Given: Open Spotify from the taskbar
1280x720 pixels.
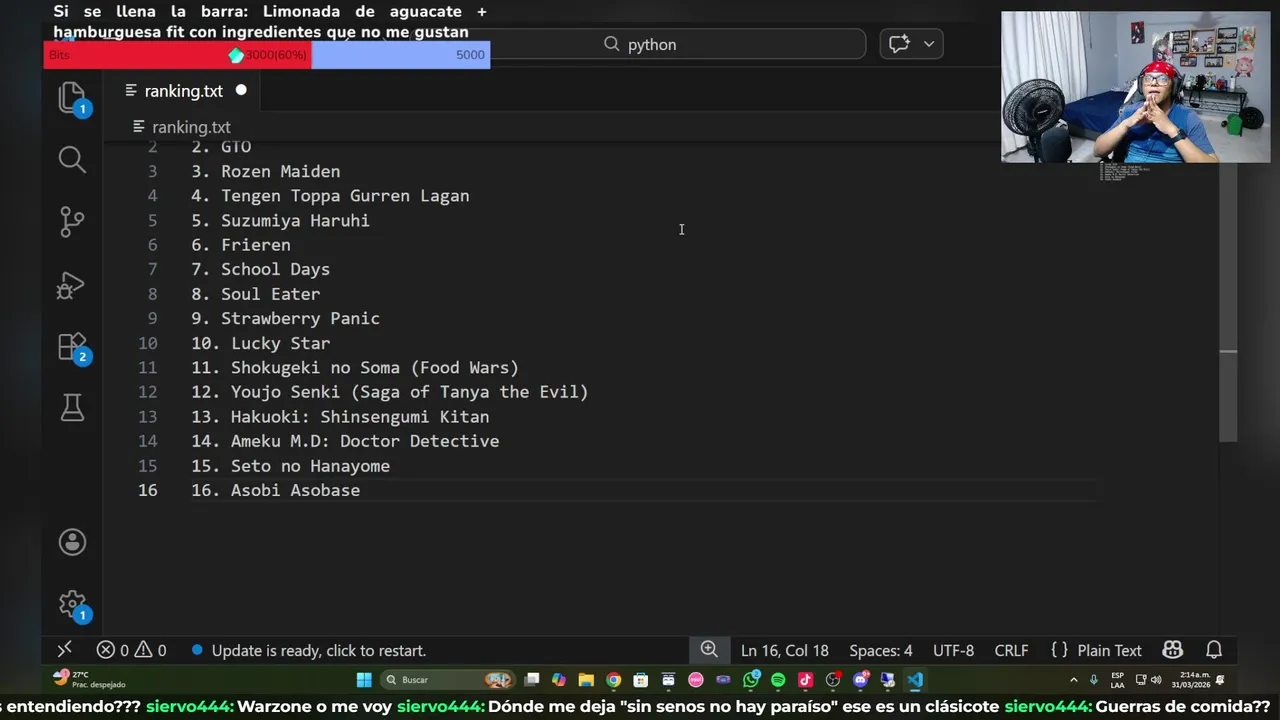Looking at the screenshot, I should (778, 680).
